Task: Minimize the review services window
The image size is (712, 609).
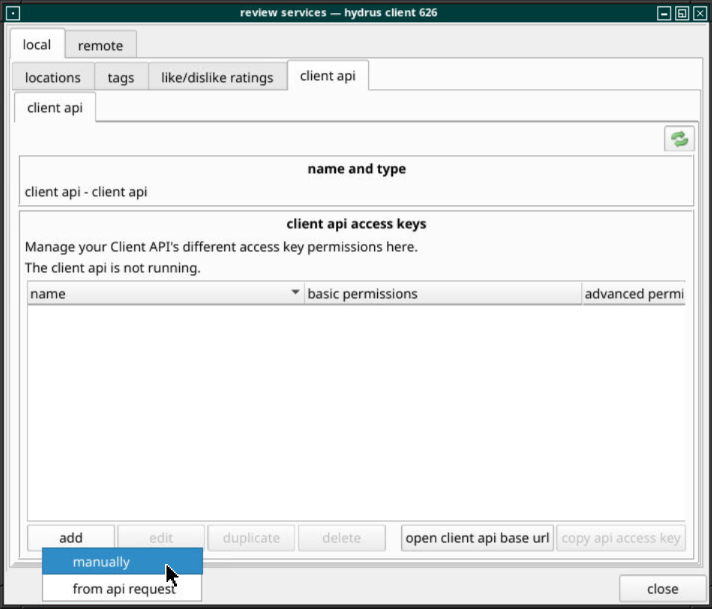Action: point(664,13)
